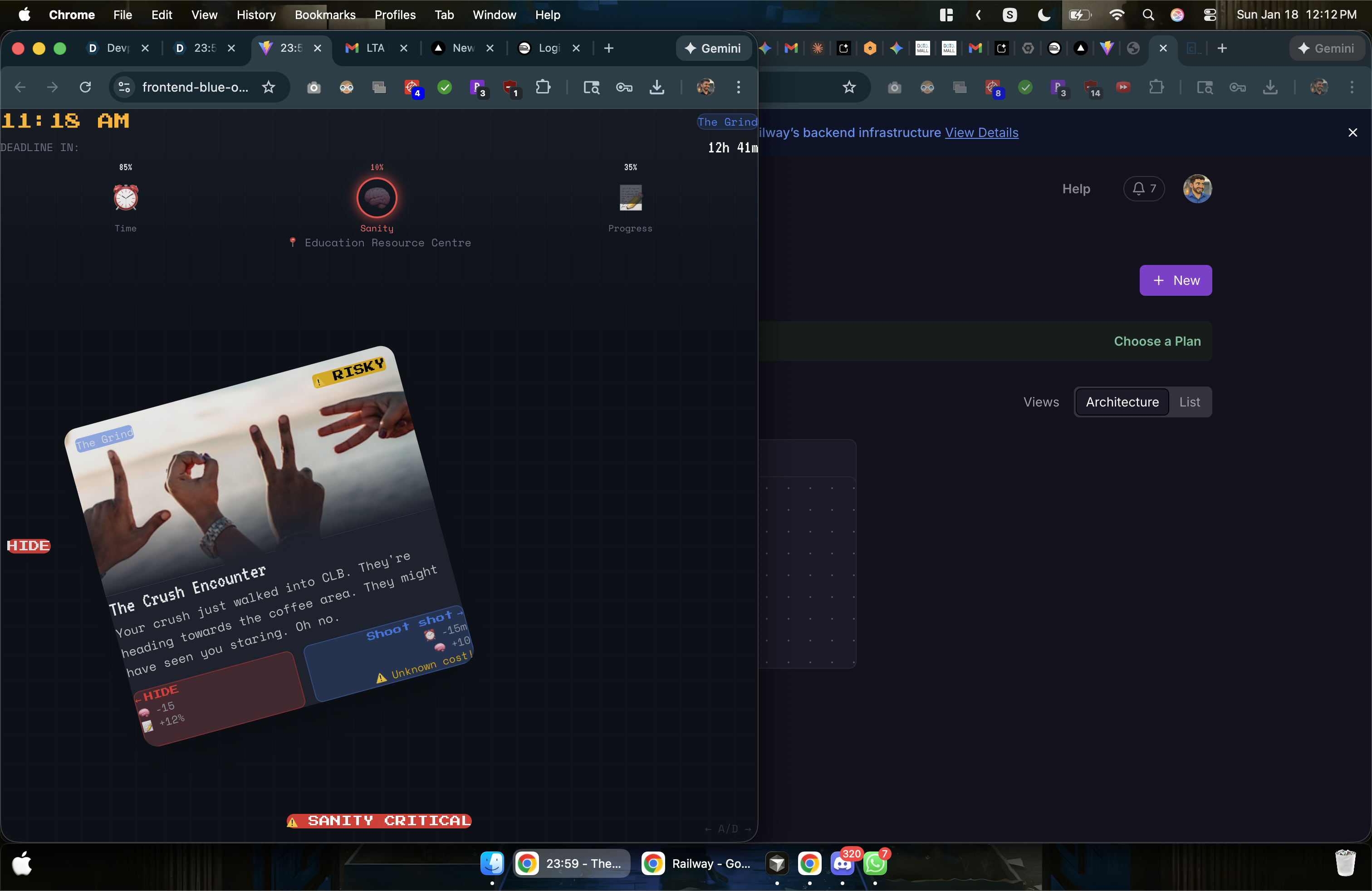Click the Time alarm clock icon
The height and width of the screenshot is (891, 1372).
[125, 198]
